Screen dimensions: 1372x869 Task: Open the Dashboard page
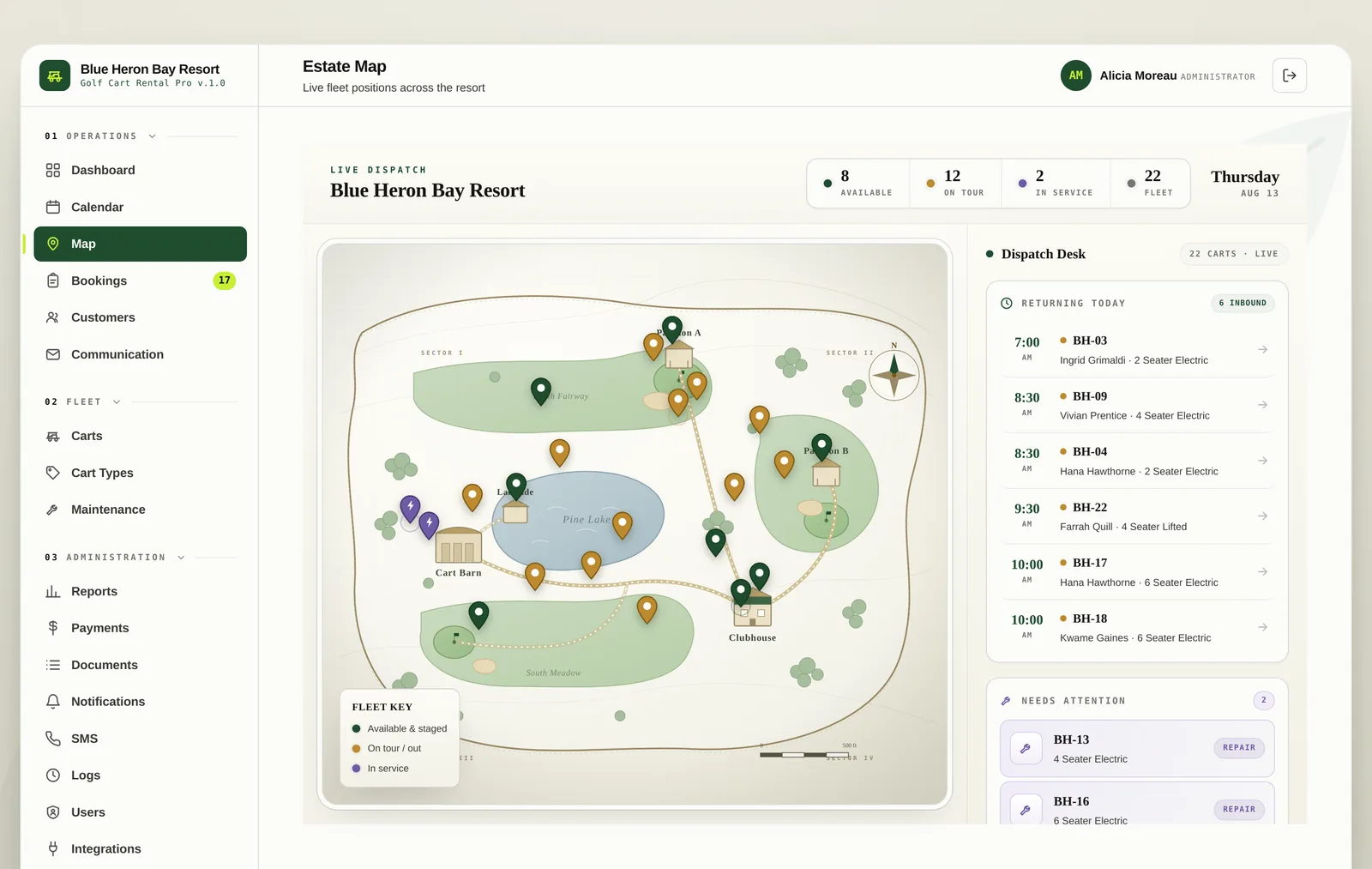click(140, 170)
